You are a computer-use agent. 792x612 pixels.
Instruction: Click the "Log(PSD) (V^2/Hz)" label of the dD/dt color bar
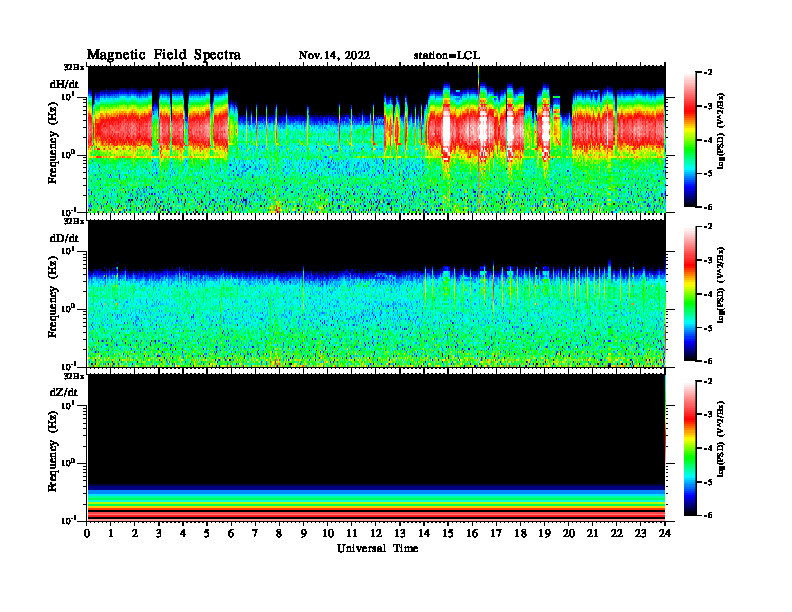[x=721, y=285]
